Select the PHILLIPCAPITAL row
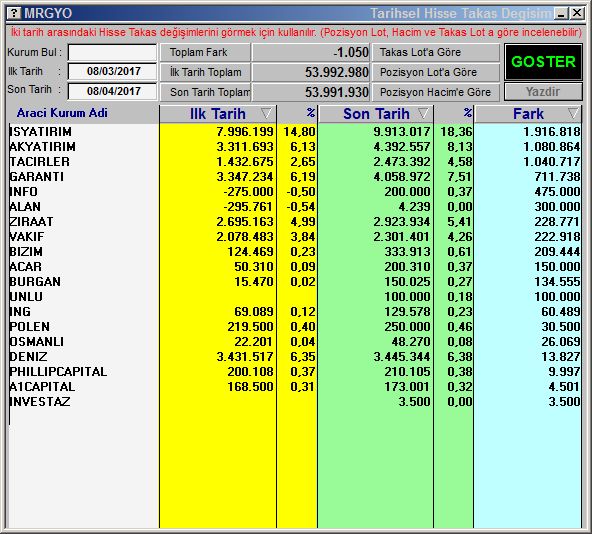 (295, 372)
